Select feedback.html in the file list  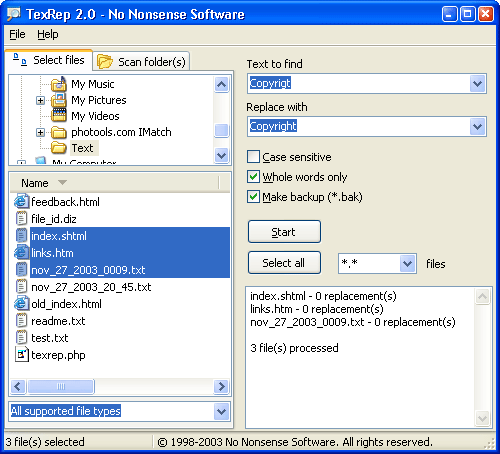click(65, 202)
